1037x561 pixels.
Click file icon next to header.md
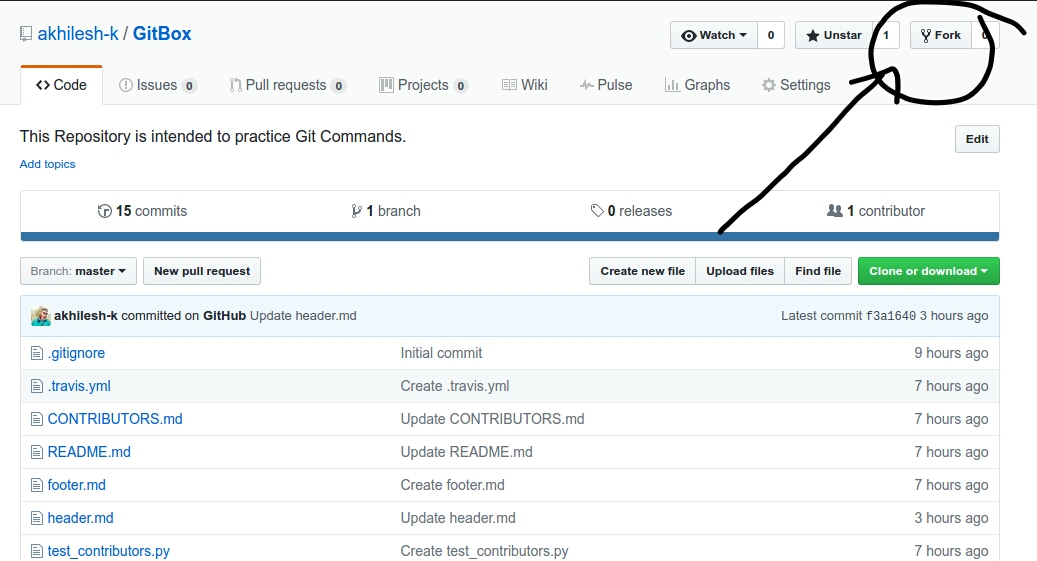point(37,519)
